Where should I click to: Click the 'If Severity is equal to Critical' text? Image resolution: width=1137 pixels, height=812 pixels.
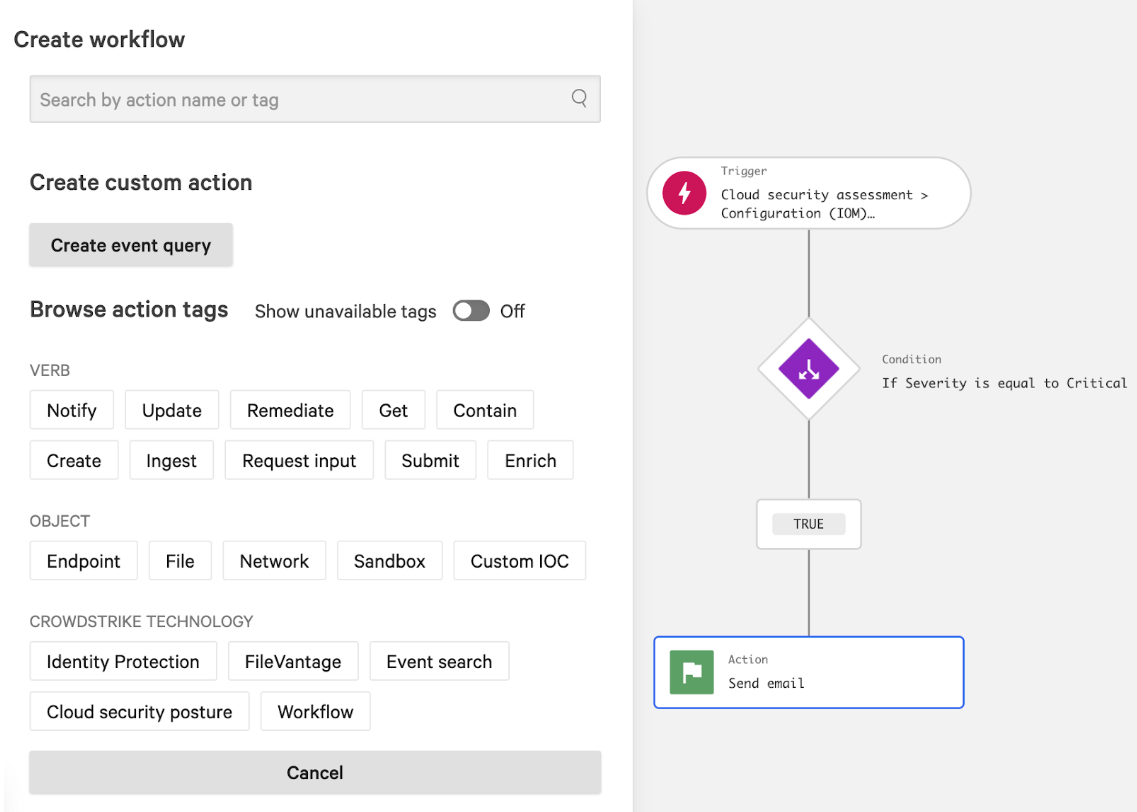coord(1004,383)
